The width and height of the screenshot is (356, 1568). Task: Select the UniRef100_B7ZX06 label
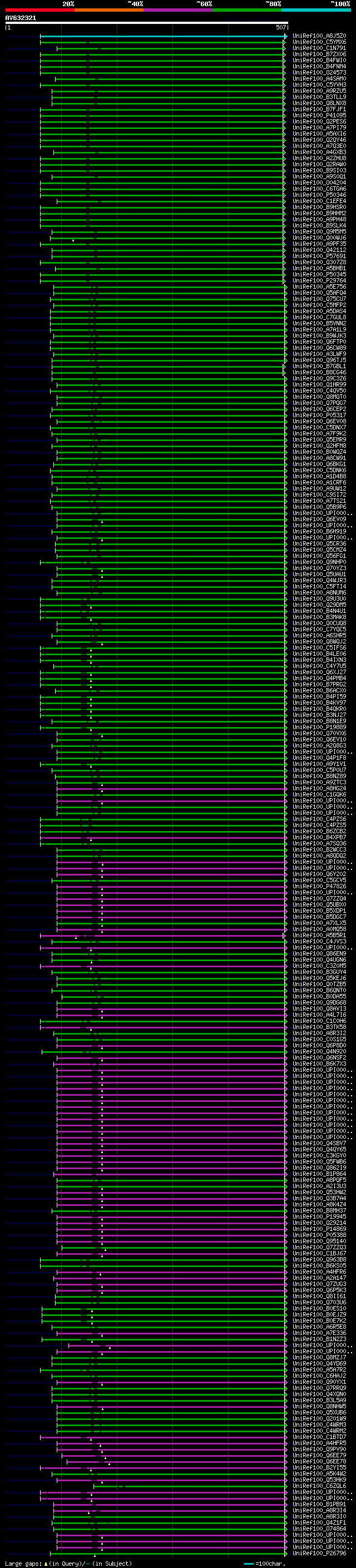tap(319, 54)
